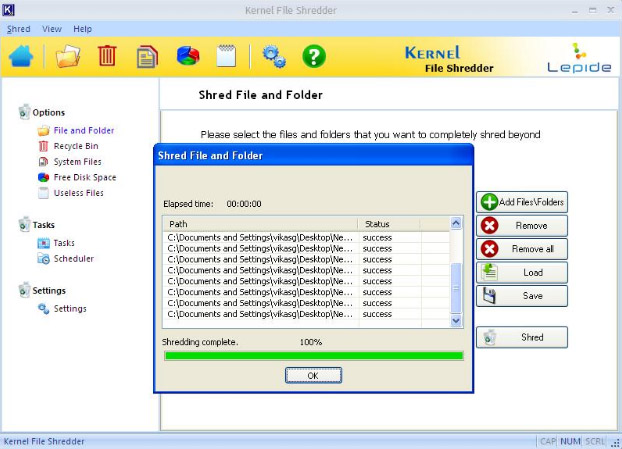
Task: Click the Load button
Action: pyautogui.click(x=522, y=272)
